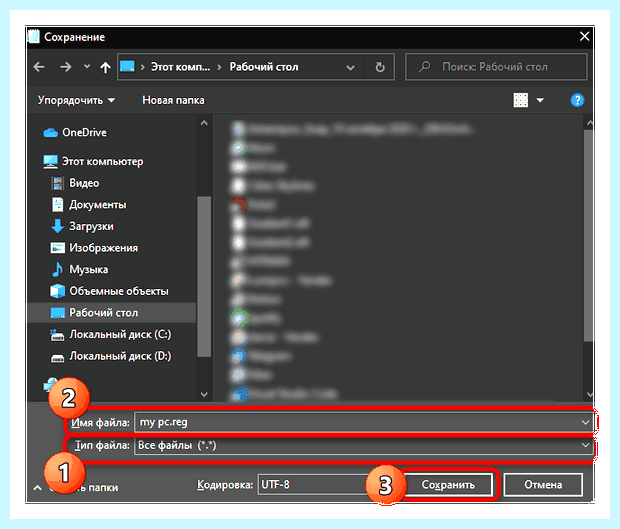Click the OneDrive cloud icon
The height and width of the screenshot is (529, 620).
coord(50,133)
